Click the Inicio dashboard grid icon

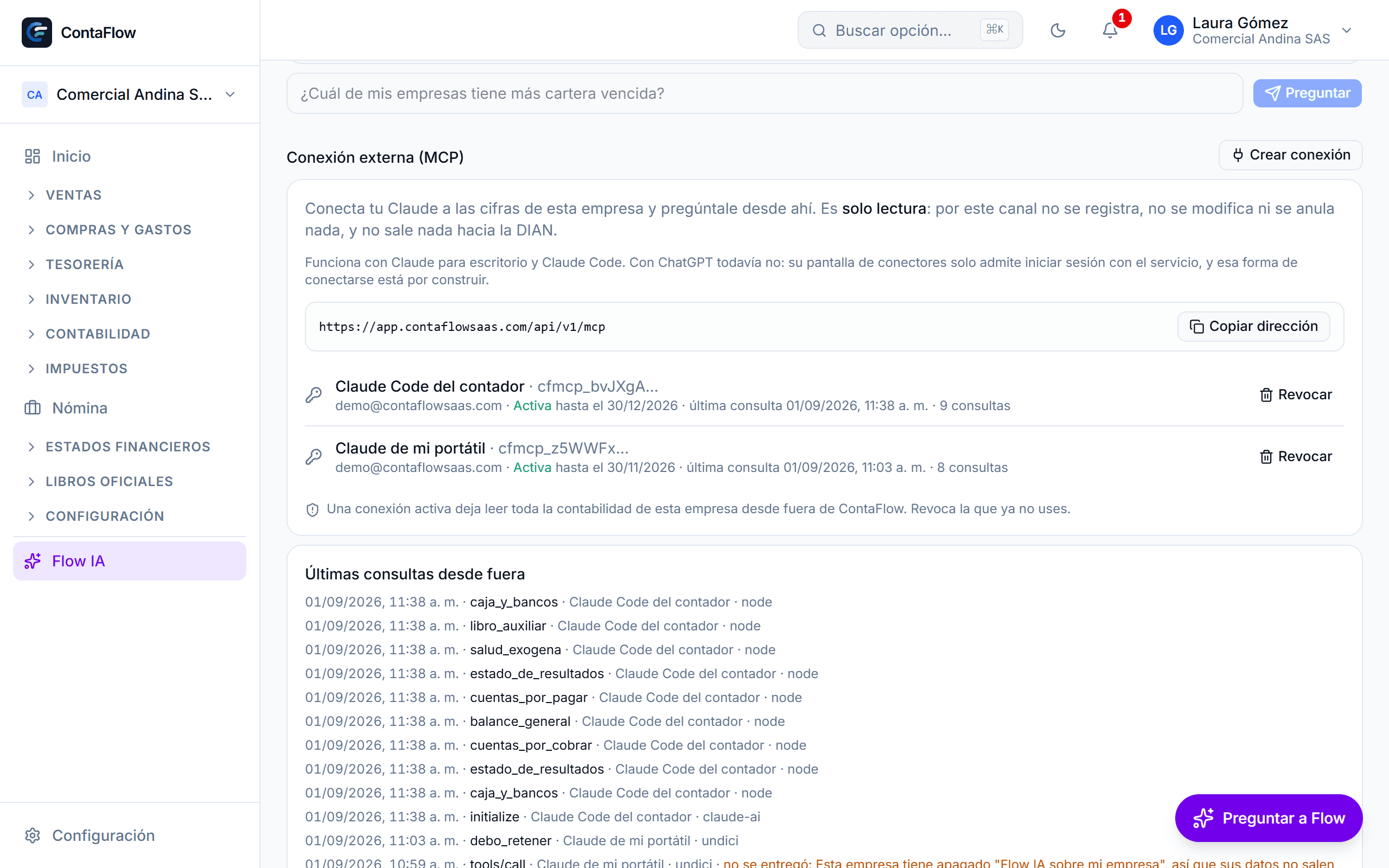33,156
